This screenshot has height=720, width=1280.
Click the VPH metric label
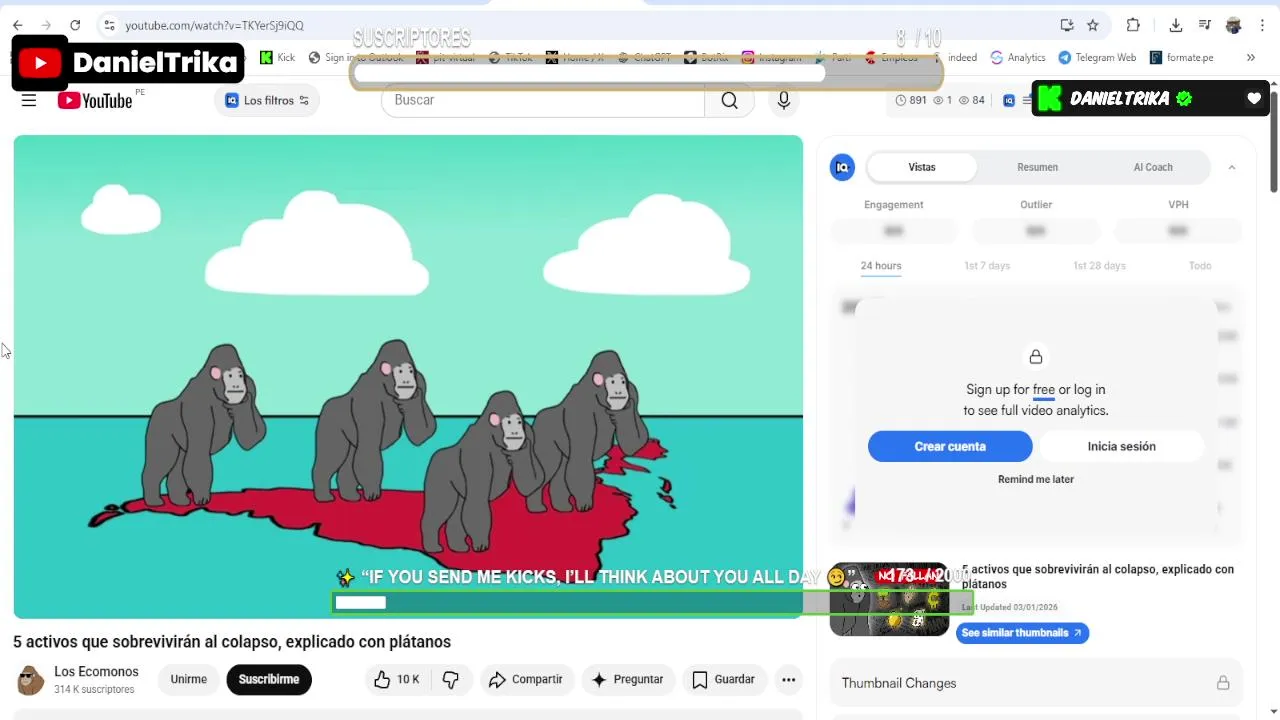[x=1178, y=205]
